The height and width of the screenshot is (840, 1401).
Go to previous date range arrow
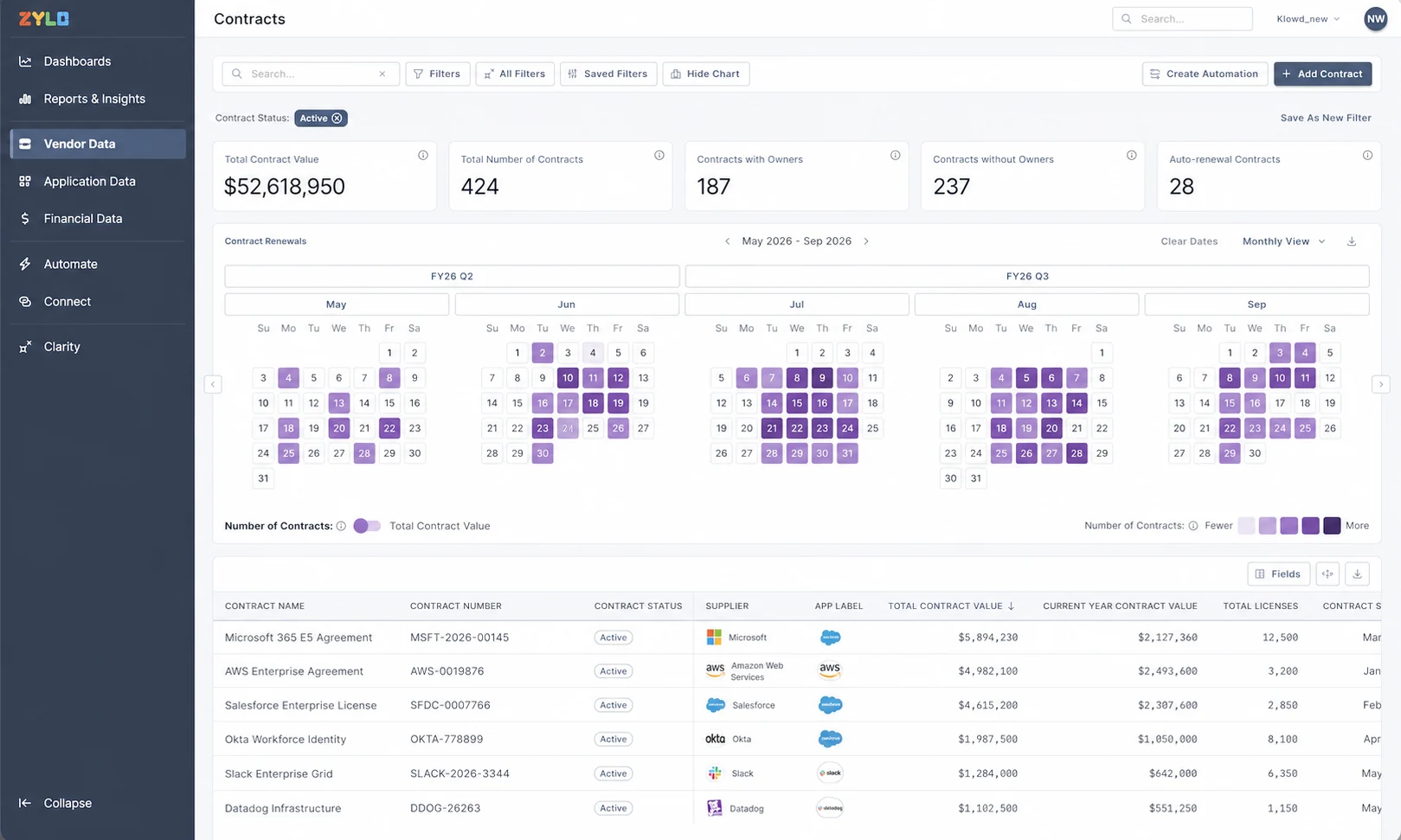pos(727,241)
